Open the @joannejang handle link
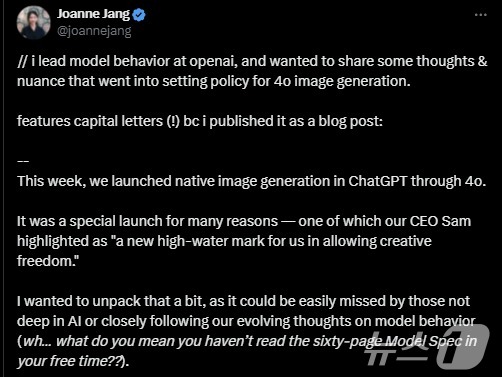The image size is (502, 377). (x=94, y=31)
